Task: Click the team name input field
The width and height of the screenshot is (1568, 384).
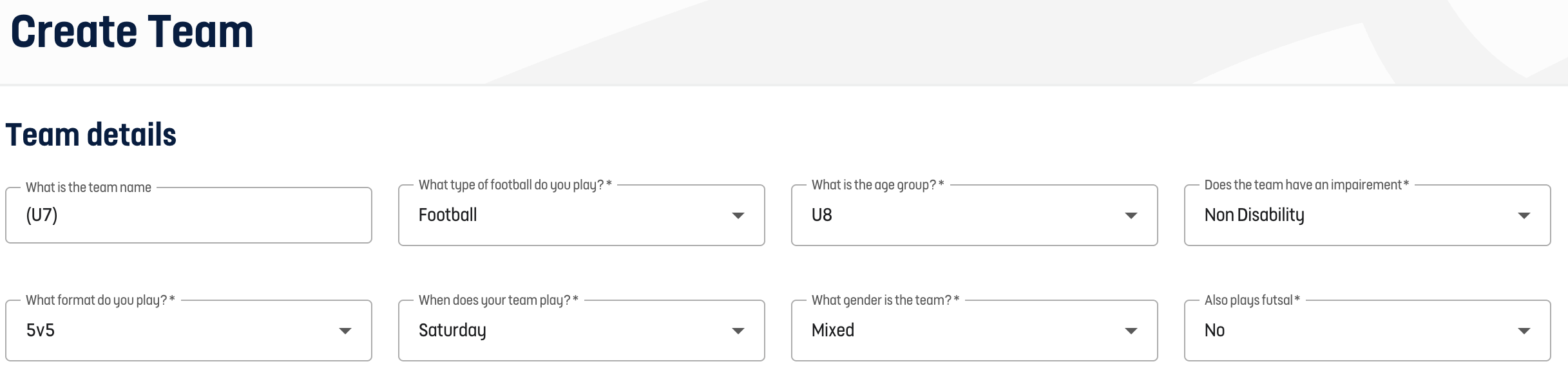Action: click(x=189, y=215)
